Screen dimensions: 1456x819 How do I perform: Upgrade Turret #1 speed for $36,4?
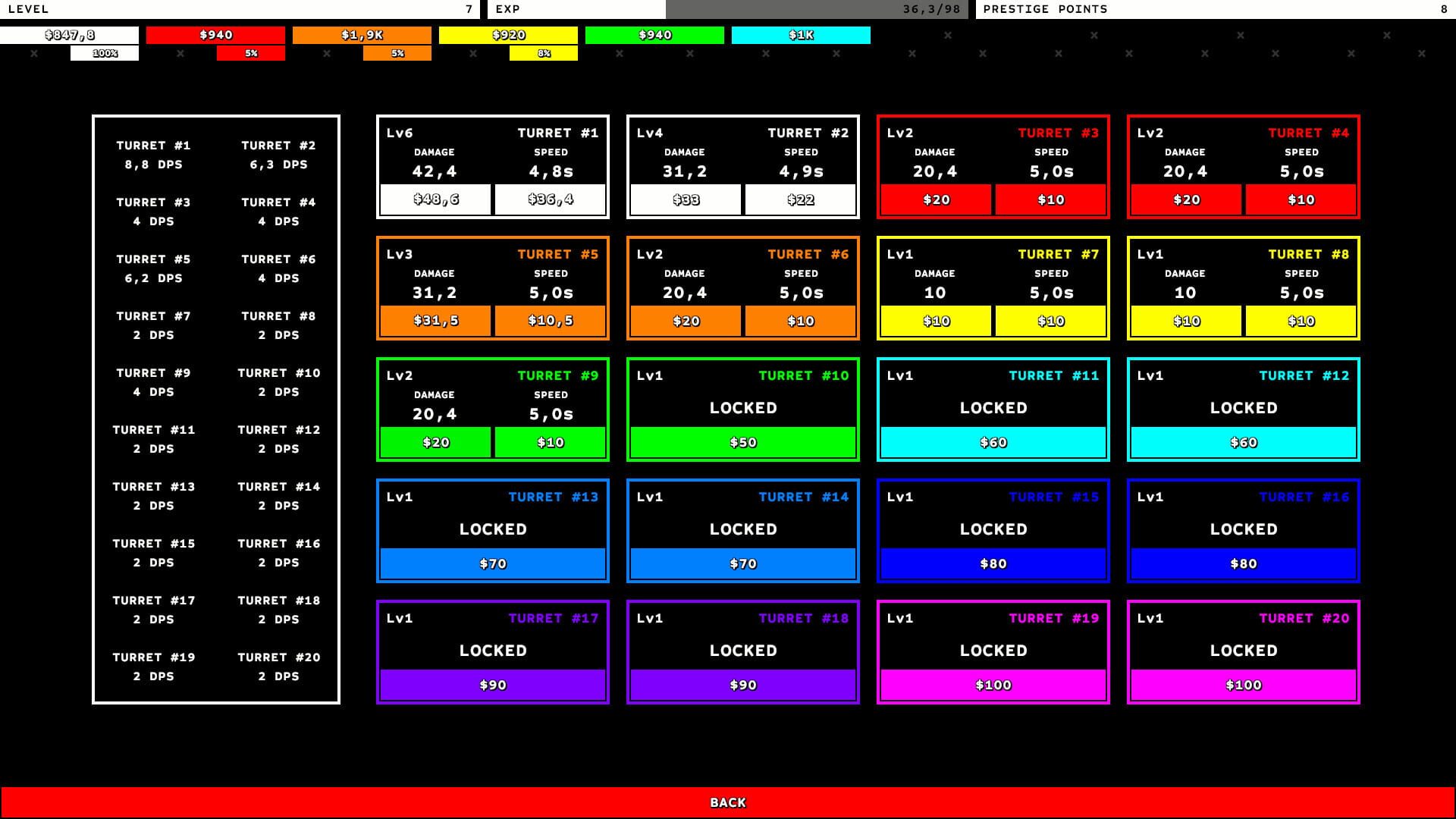tap(551, 199)
